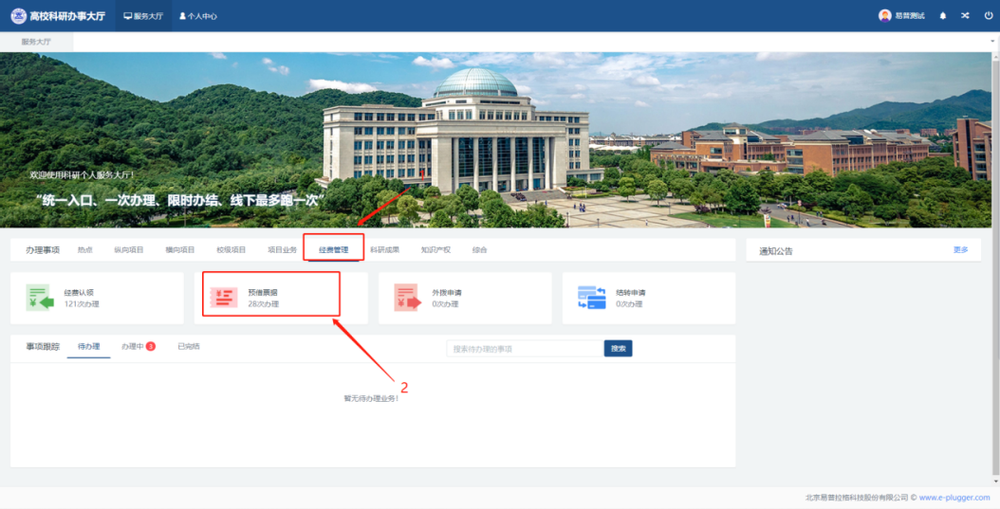Switch to the 经费管理 tab
This screenshot has height=509, width=1000.
click(x=333, y=249)
